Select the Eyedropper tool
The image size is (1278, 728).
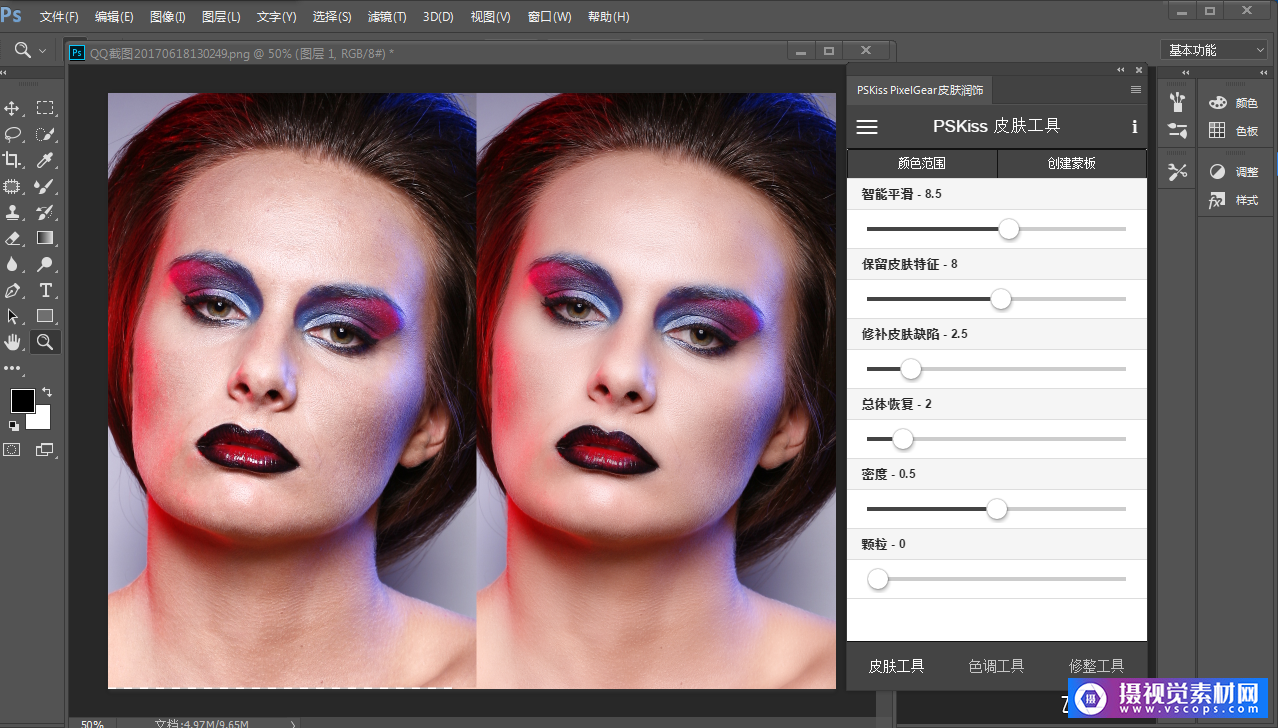[45, 160]
